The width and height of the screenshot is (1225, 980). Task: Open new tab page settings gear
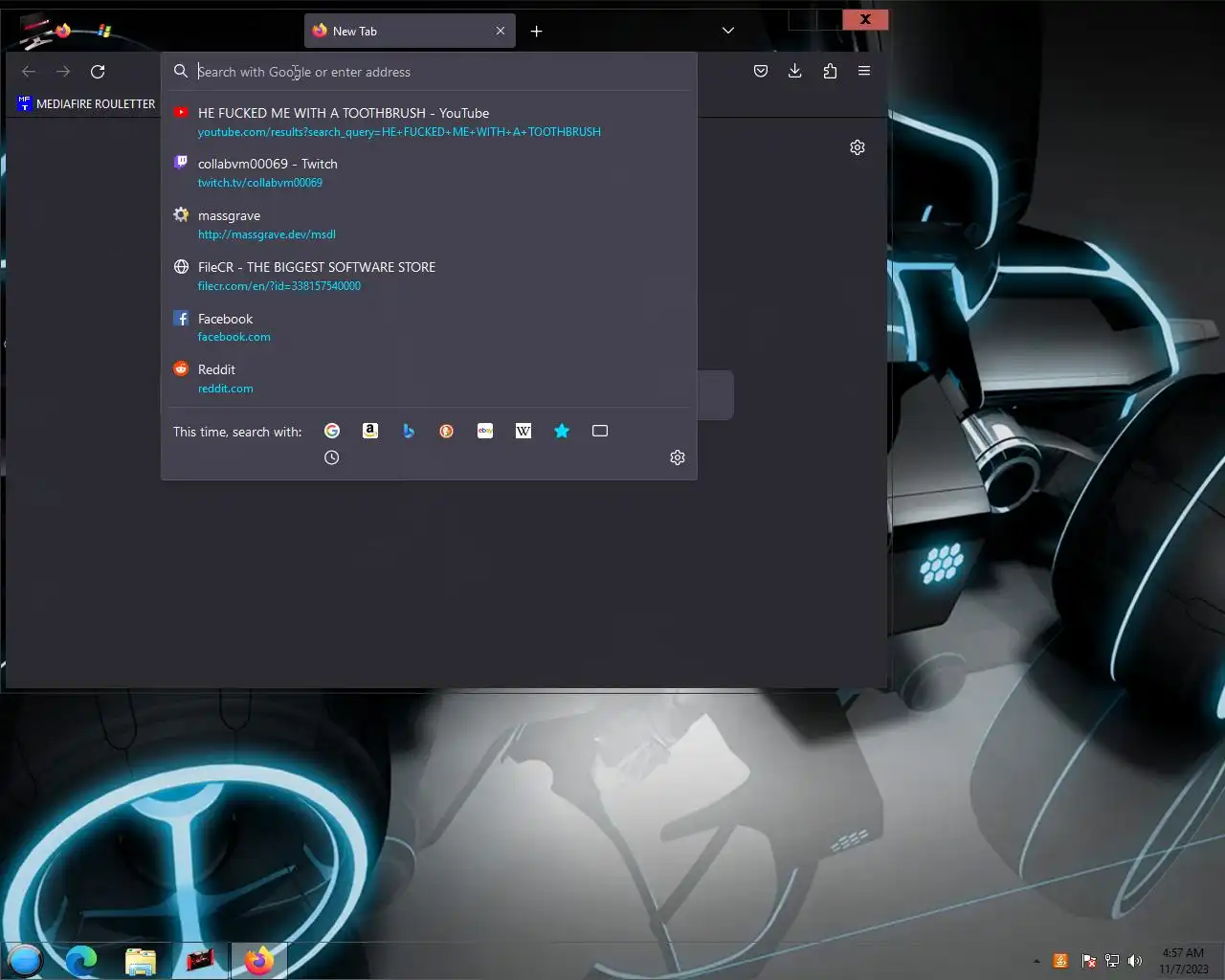(x=857, y=147)
